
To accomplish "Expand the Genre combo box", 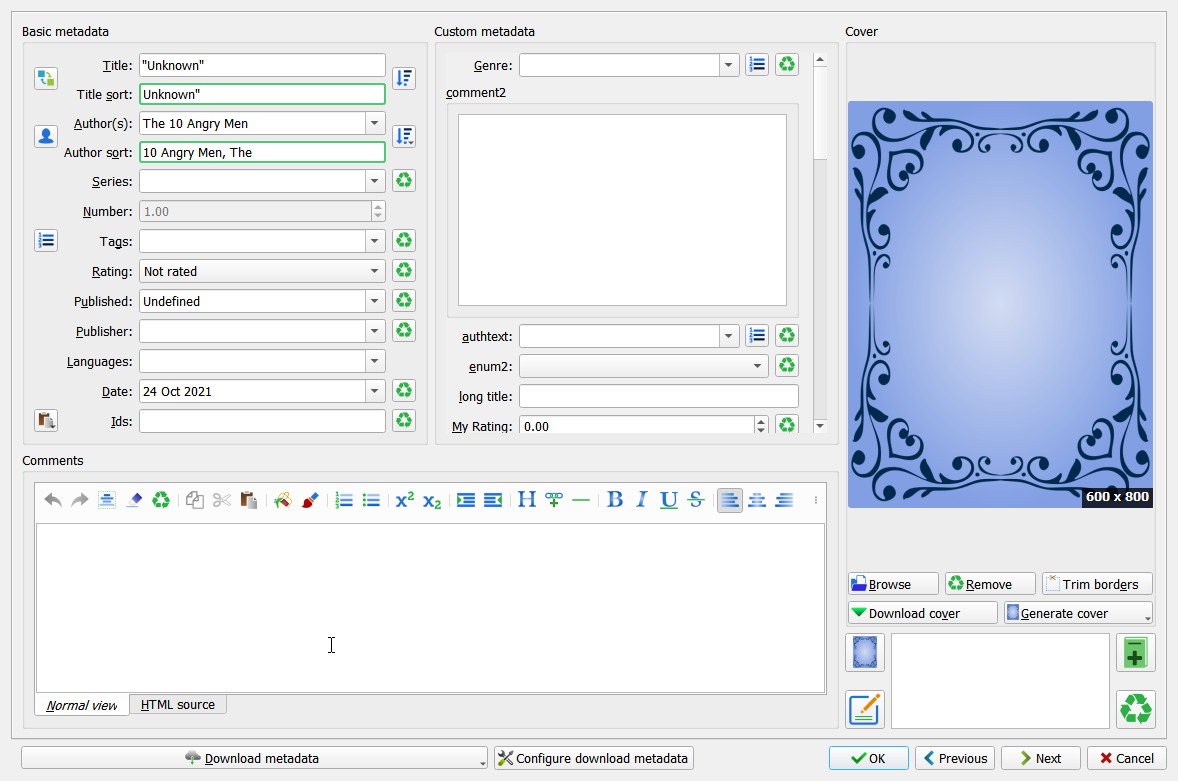I will [x=728, y=65].
